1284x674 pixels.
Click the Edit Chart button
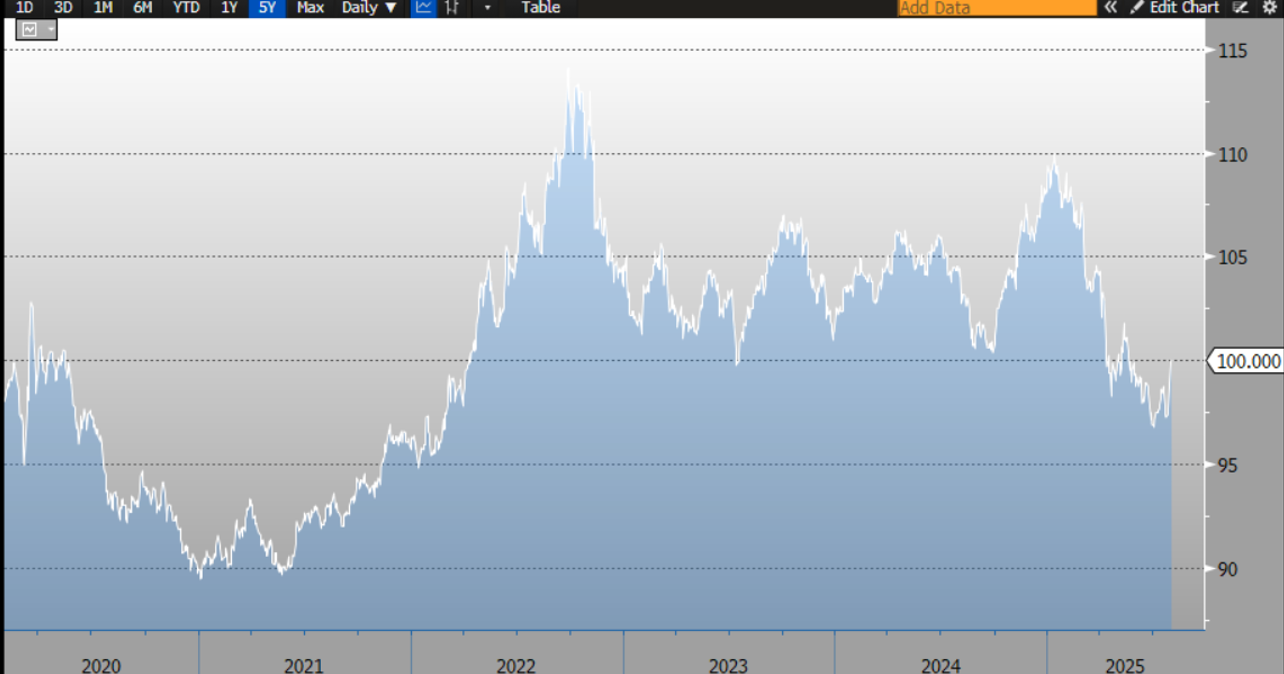tap(1175, 7)
